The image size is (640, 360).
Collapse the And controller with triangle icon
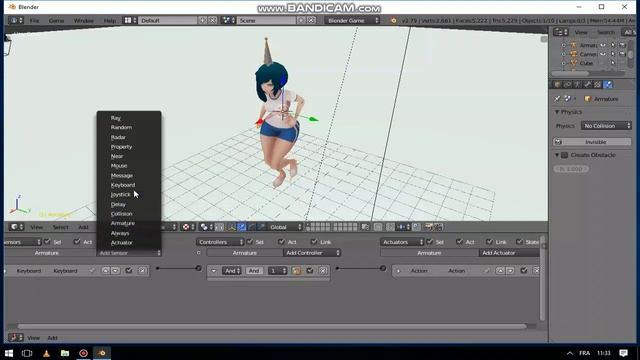coord(213,271)
